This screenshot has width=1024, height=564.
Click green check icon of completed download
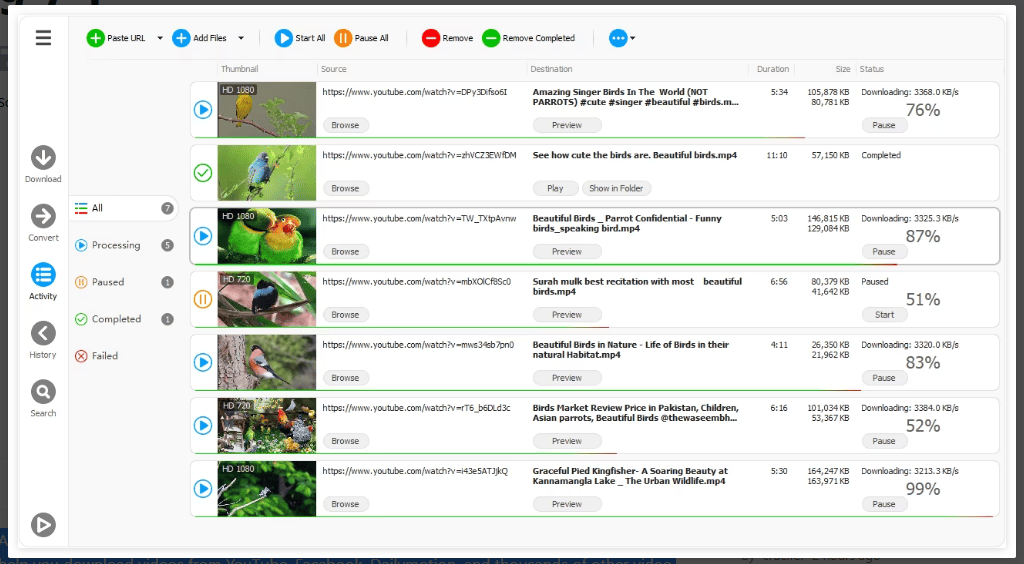click(203, 173)
